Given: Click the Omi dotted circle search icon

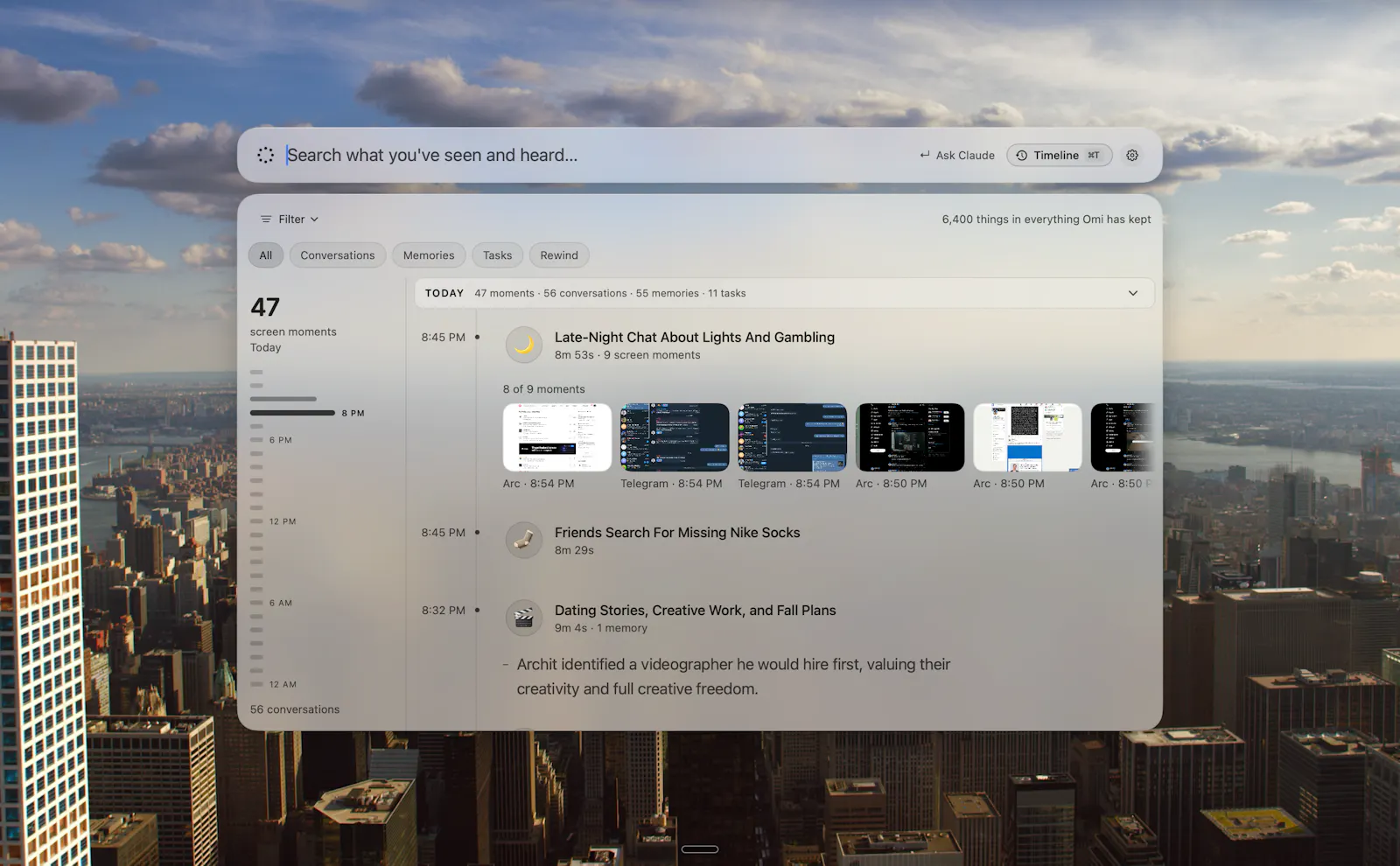Looking at the screenshot, I should [x=266, y=155].
